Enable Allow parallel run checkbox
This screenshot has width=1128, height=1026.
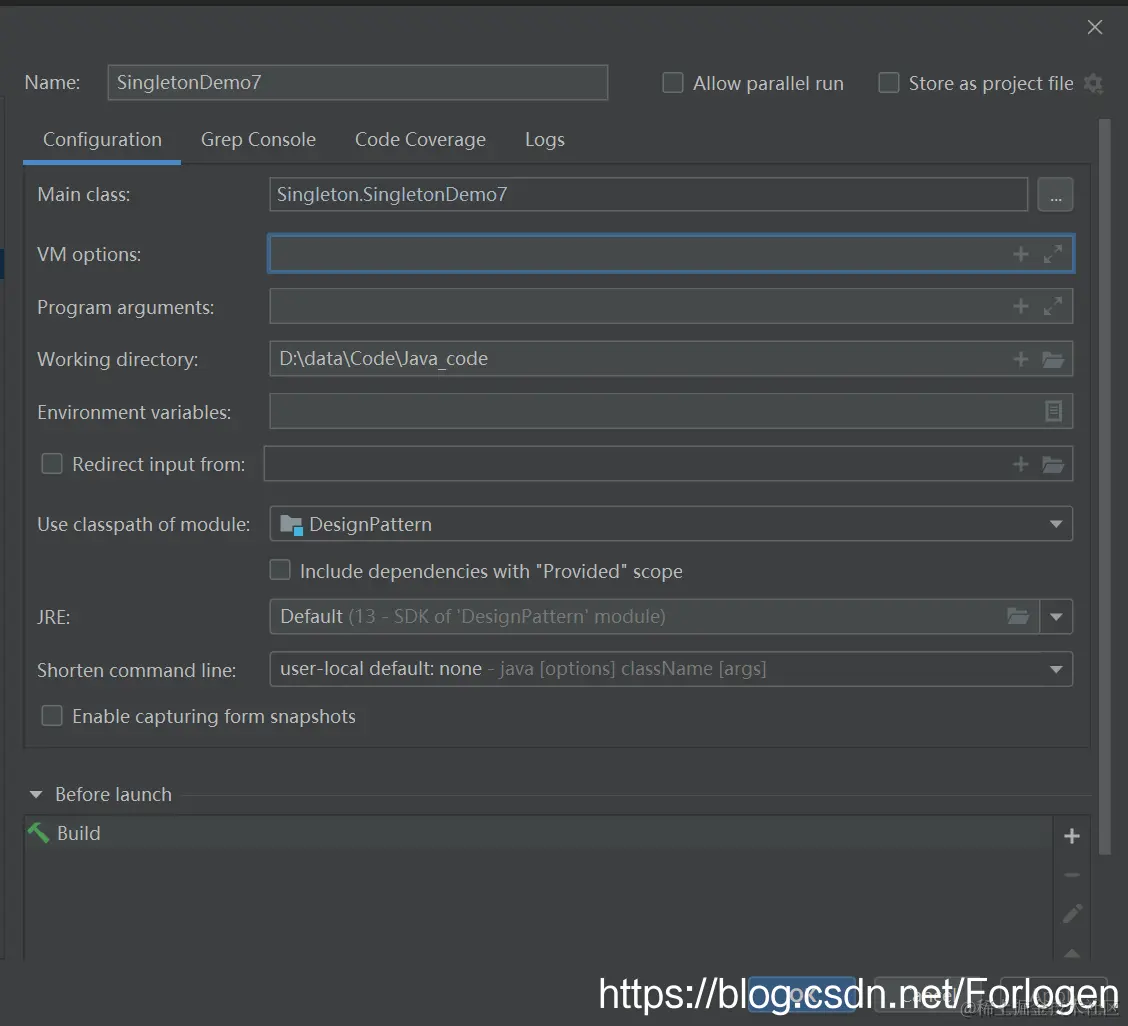click(673, 83)
